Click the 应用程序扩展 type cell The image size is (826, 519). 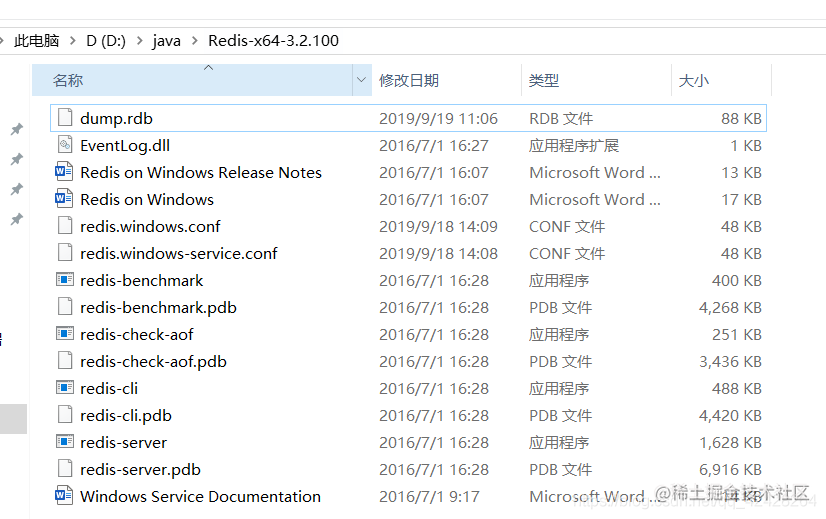[574, 145]
